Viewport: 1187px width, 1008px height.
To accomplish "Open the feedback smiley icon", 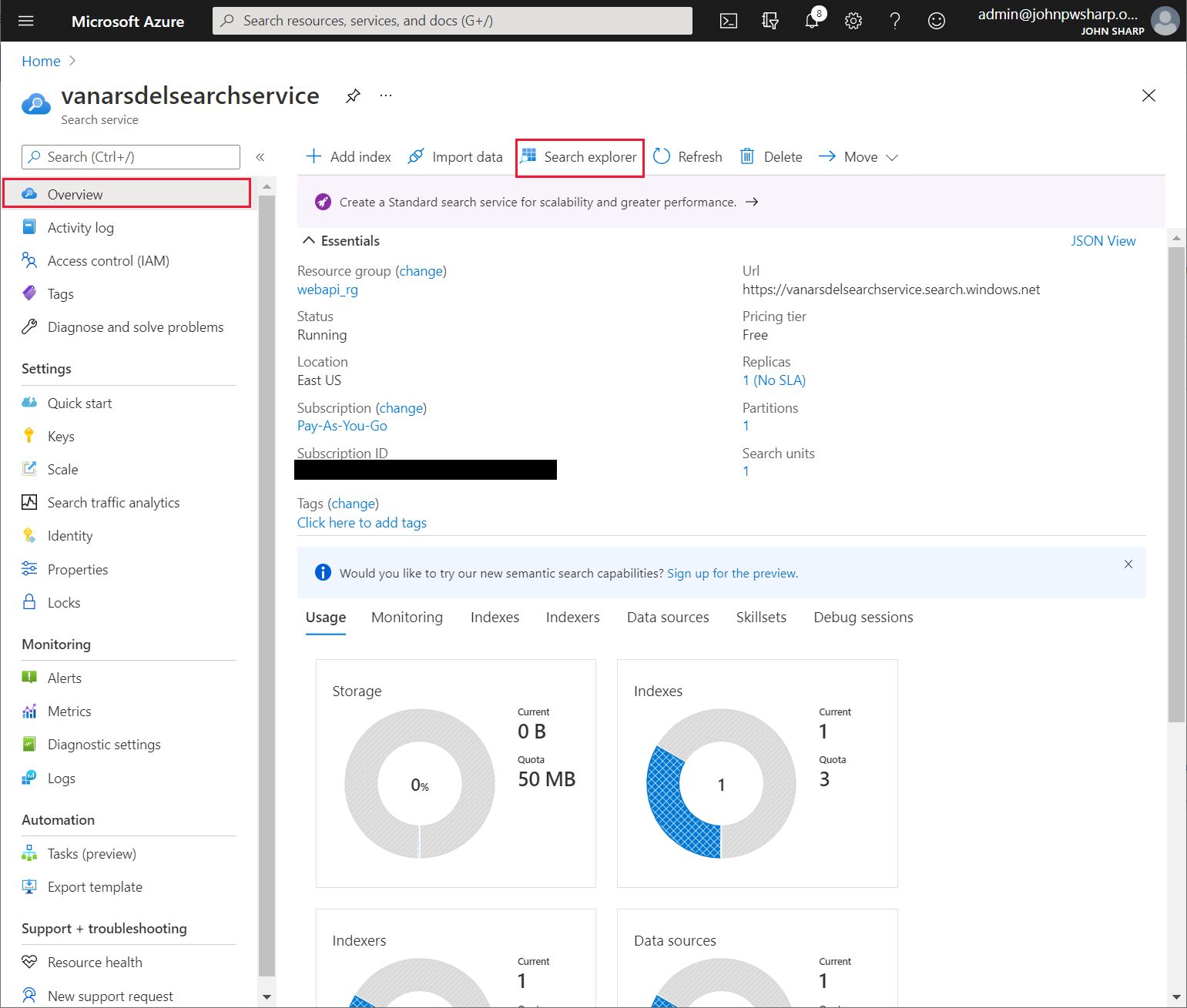I will (937, 21).
